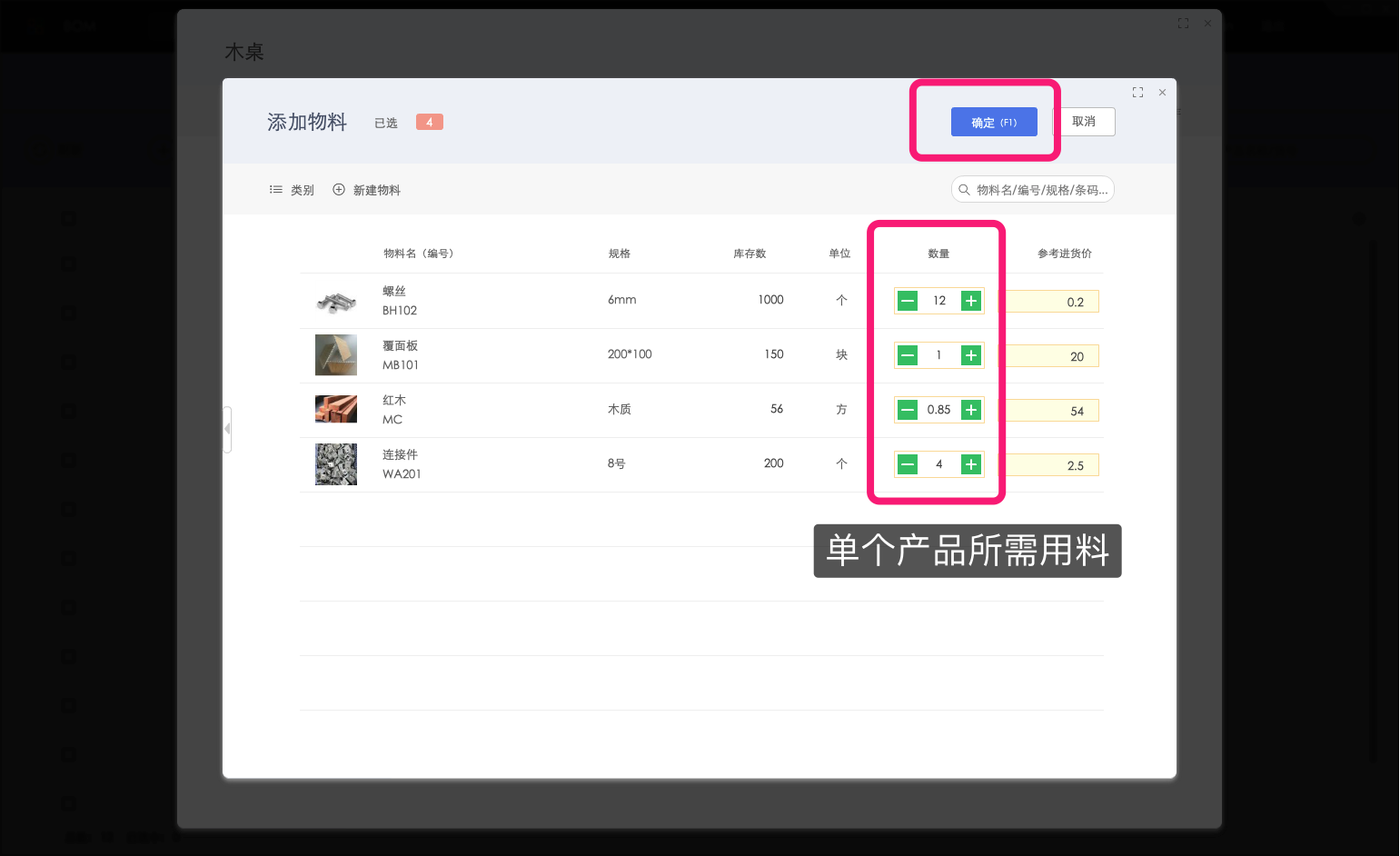The height and width of the screenshot is (856, 1400).
Task: Cancel the dialog with the 取消 button
Action: (1085, 121)
